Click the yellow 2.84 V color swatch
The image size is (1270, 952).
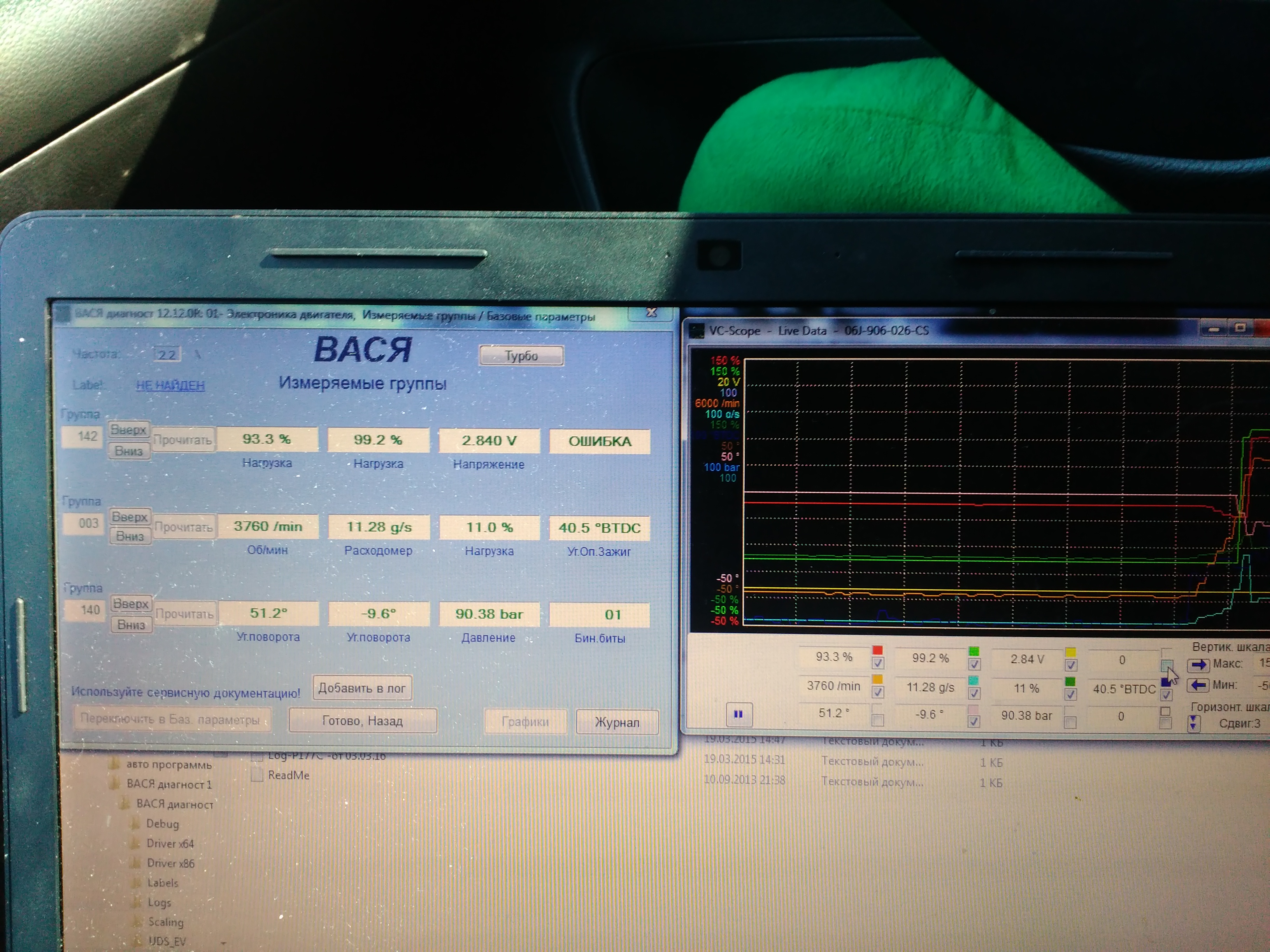[1070, 652]
